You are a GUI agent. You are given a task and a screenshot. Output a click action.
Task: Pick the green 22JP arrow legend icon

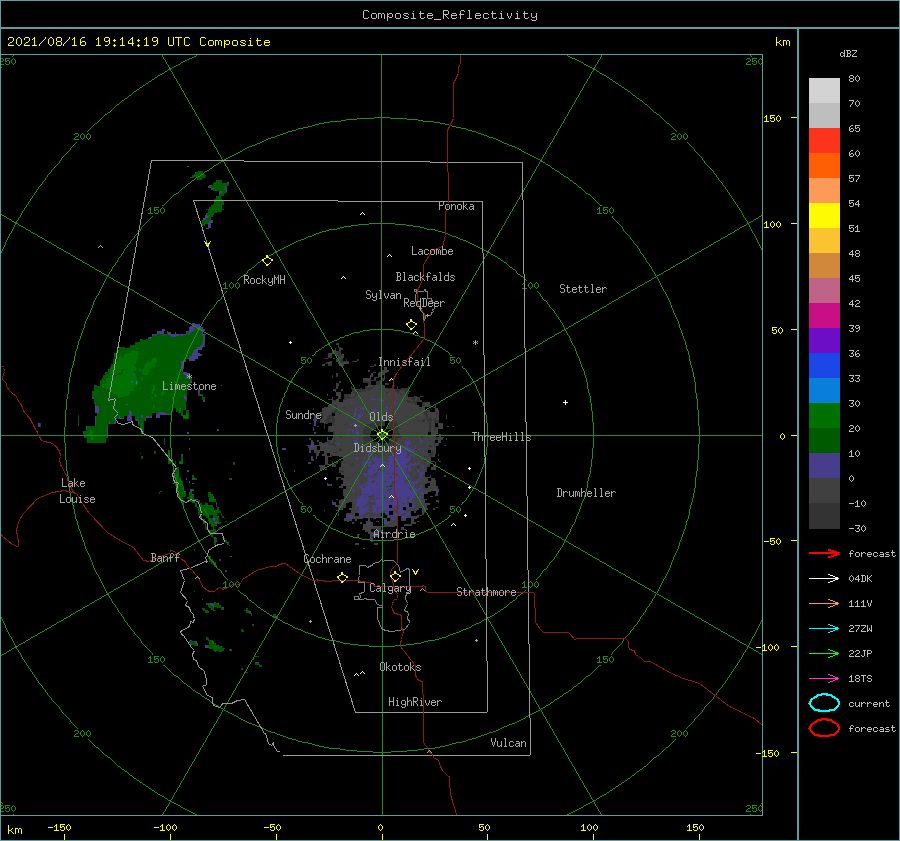[x=824, y=653]
